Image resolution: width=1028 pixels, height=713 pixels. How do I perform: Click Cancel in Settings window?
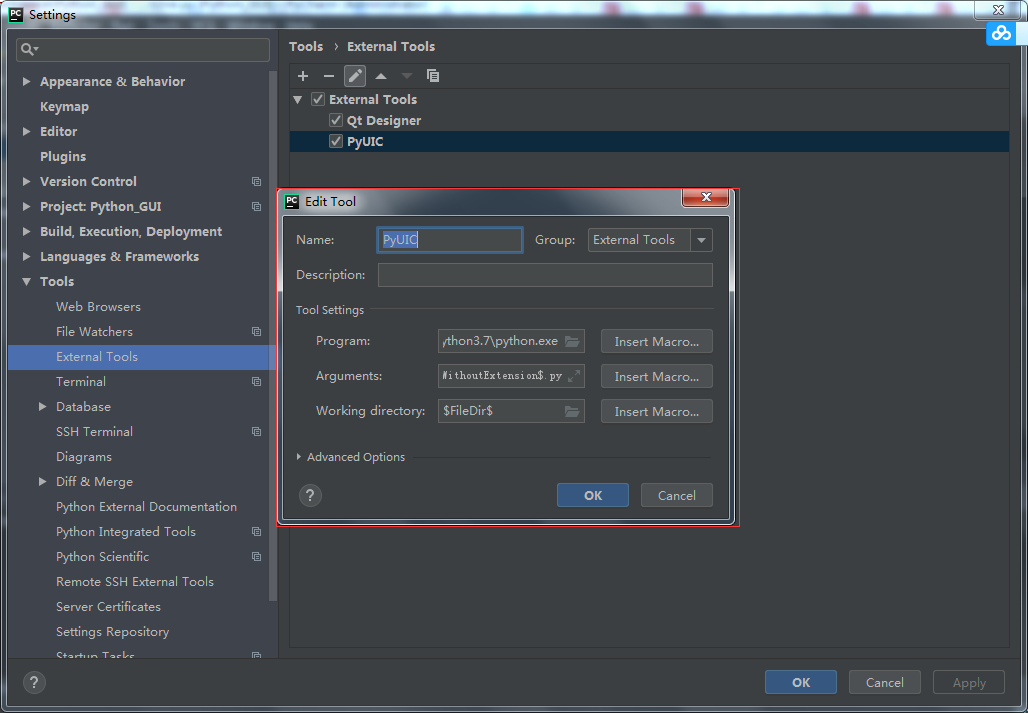point(884,682)
